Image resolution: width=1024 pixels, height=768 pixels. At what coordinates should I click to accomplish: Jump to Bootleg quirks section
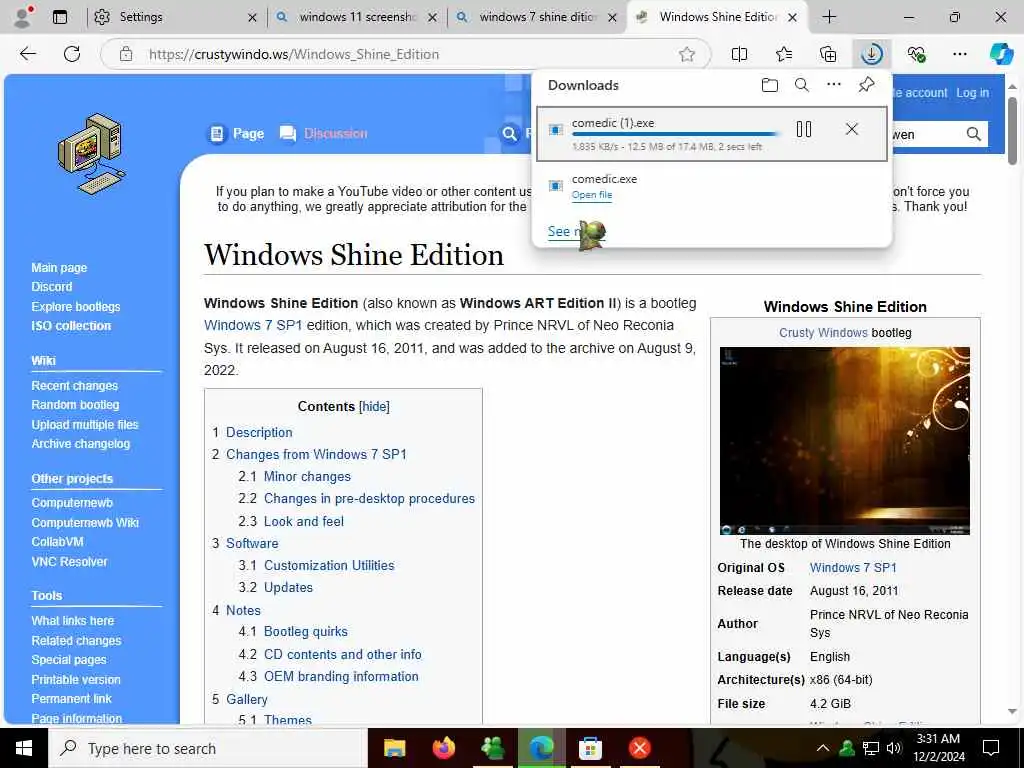click(306, 632)
